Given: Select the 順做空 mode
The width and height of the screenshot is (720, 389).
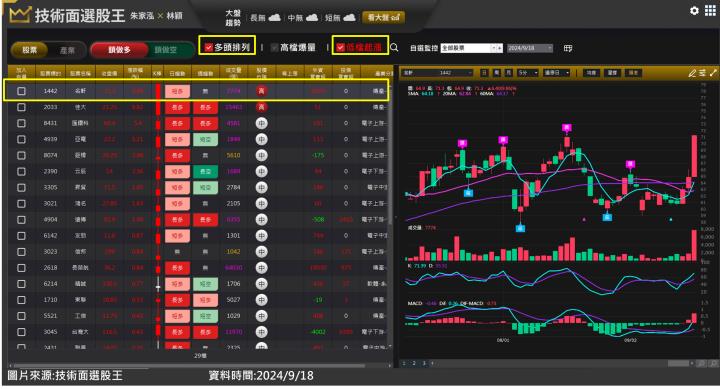Looking at the screenshot, I should pyautogui.click(x=166, y=50).
